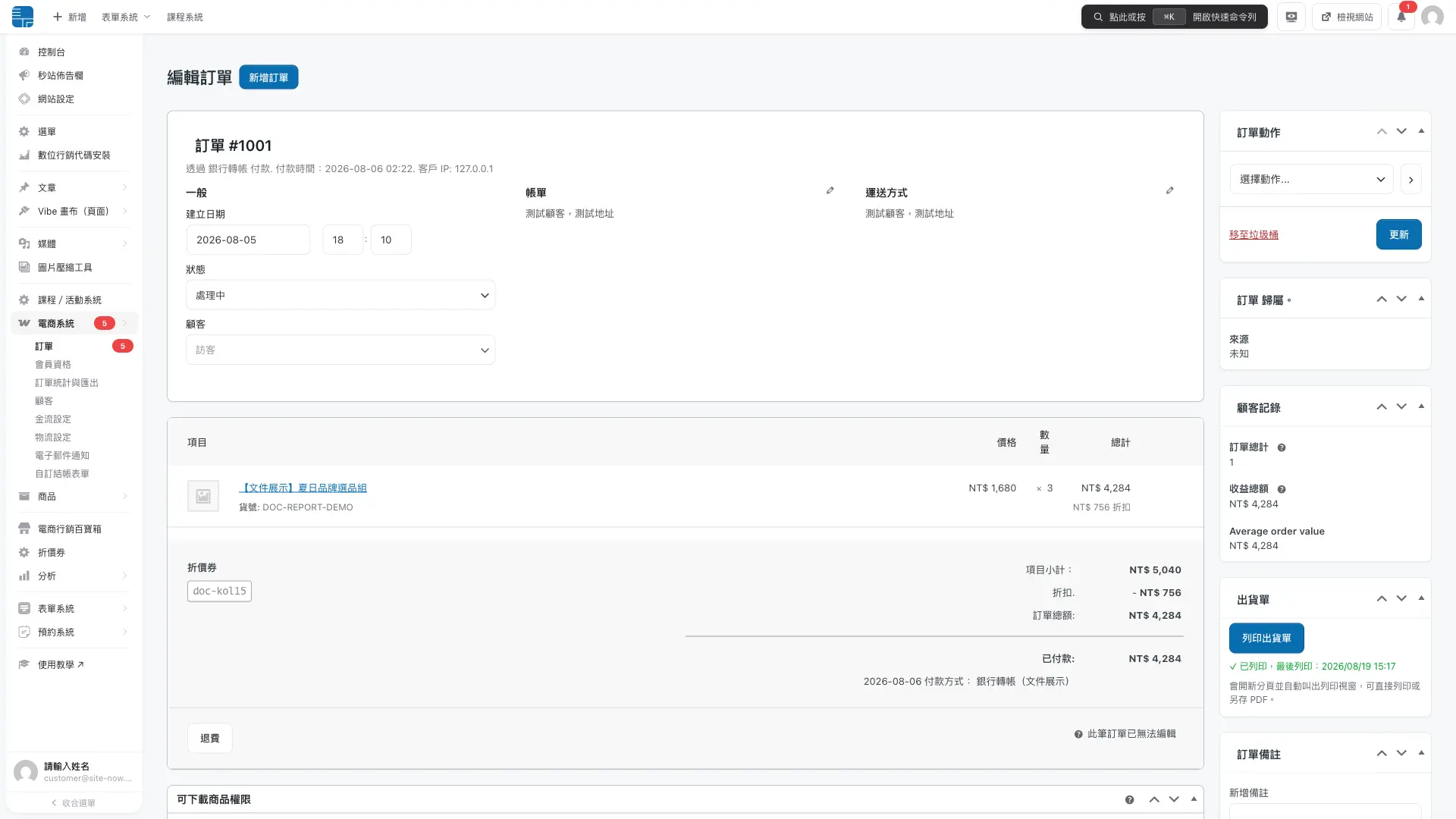Click the 建立日期 date field
Viewport: 1456px width, 819px height.
(x=248, y=240)
